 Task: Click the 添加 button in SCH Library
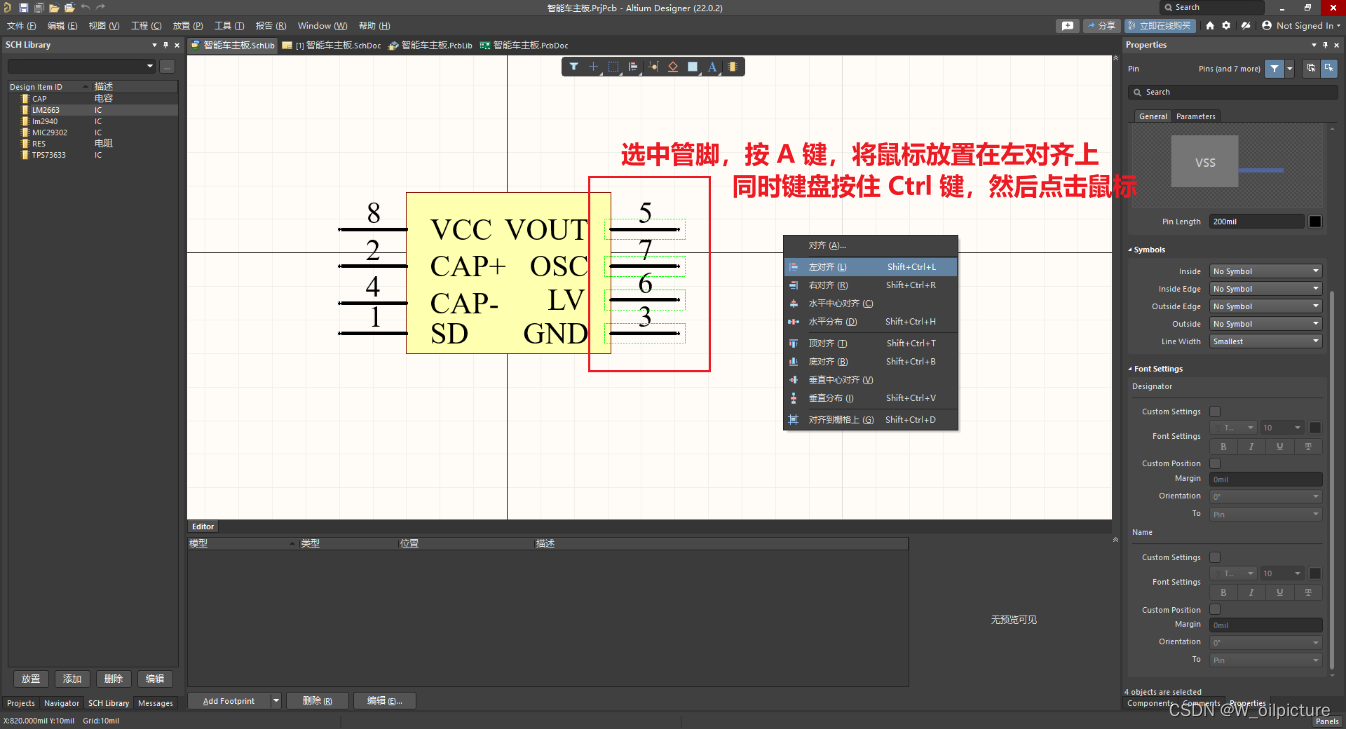click(x=72, y=679)
